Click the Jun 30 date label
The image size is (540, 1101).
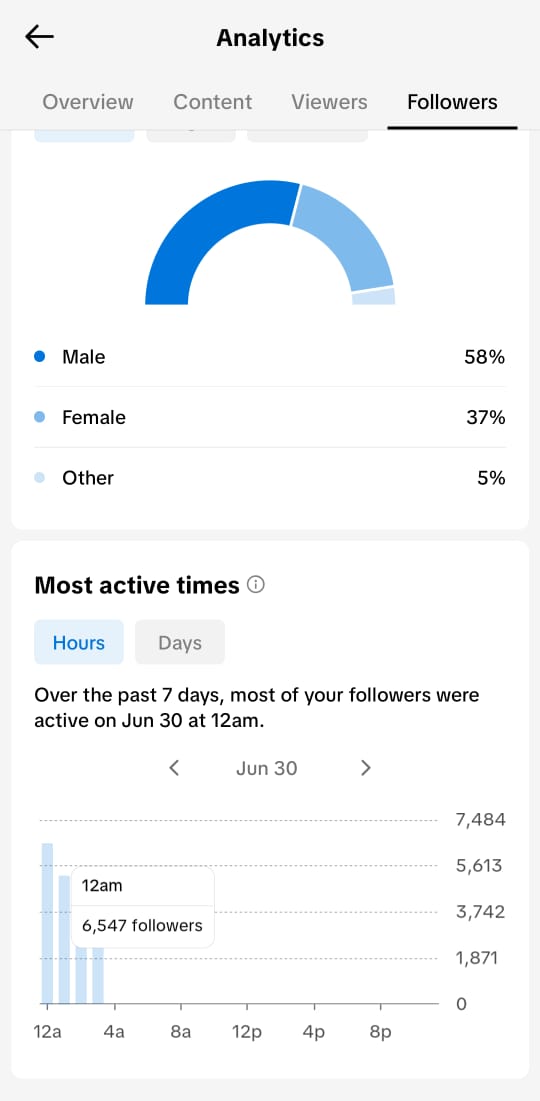pos(267,768)
